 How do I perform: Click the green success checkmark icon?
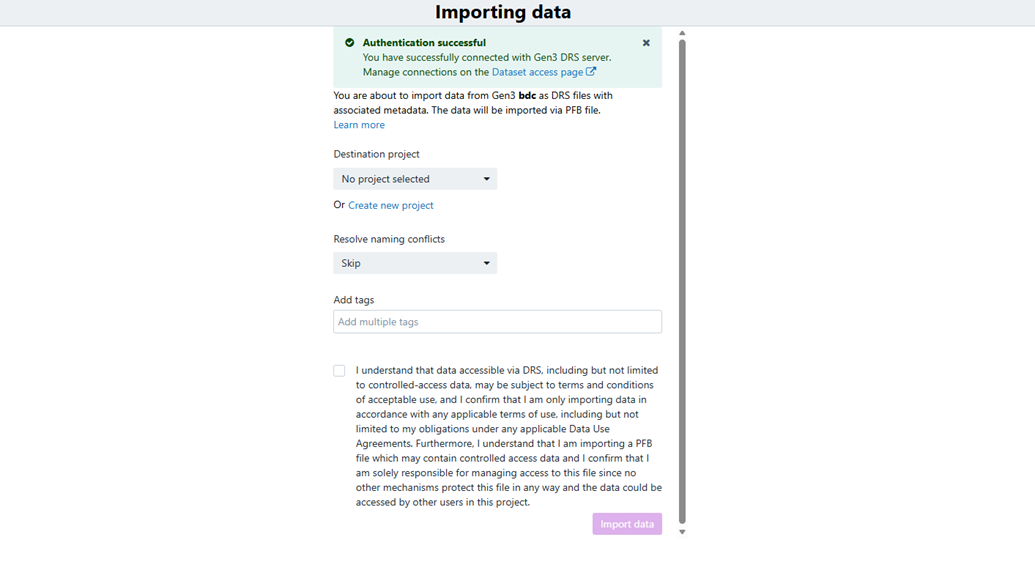tap(349, 43)
